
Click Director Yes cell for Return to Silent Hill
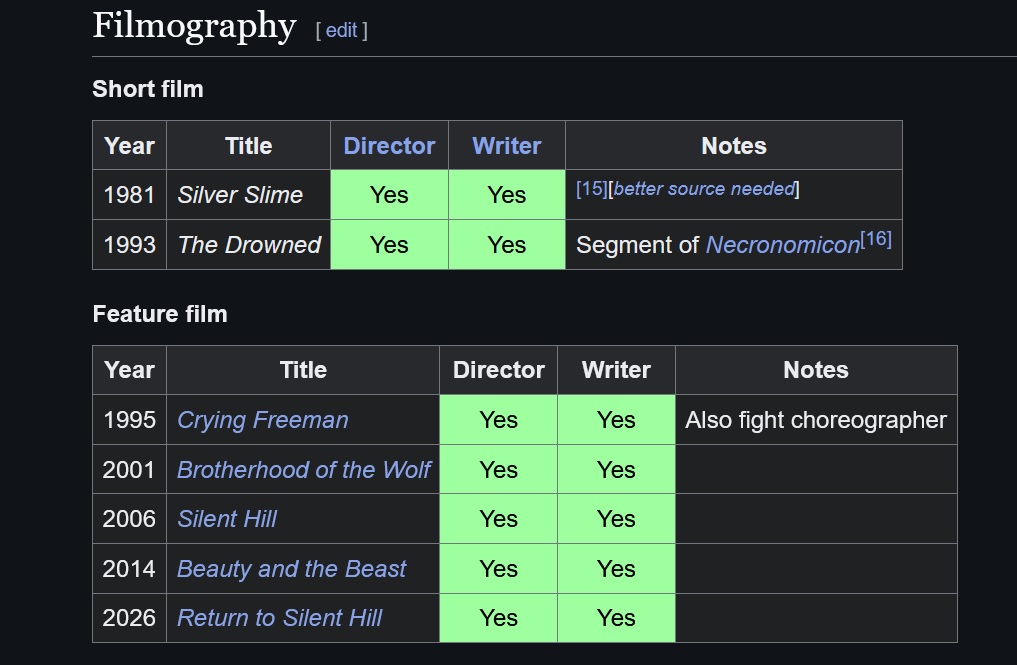[x=498, y=618]
